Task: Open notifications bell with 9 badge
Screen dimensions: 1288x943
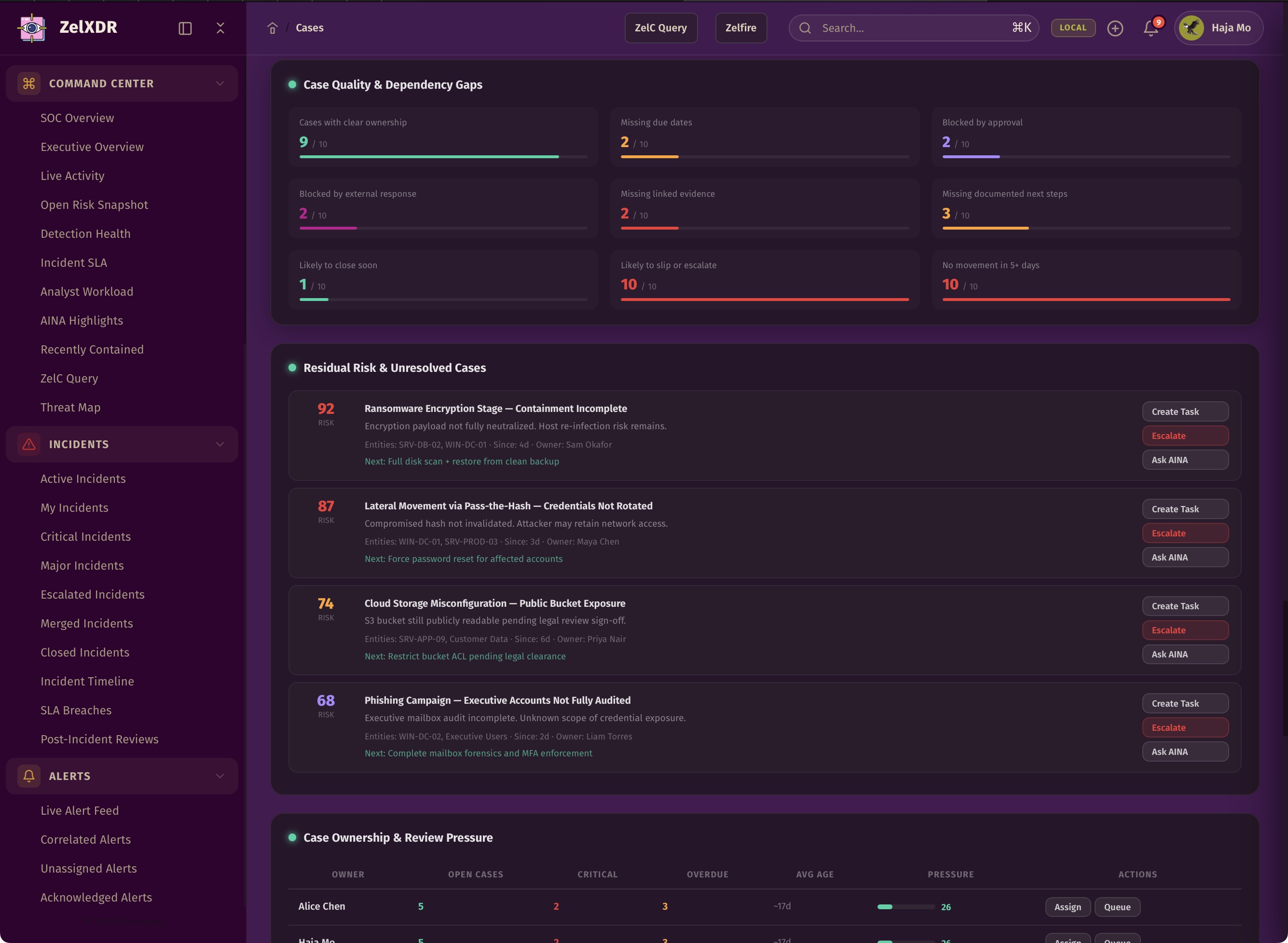Action: pos(1151,28)
